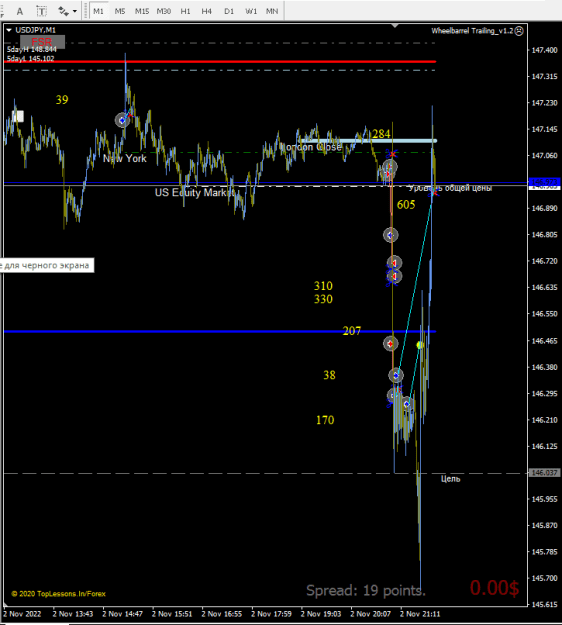Click the '5dayL 145.102' label
The image size is (562, 625).
pos(30,59)
